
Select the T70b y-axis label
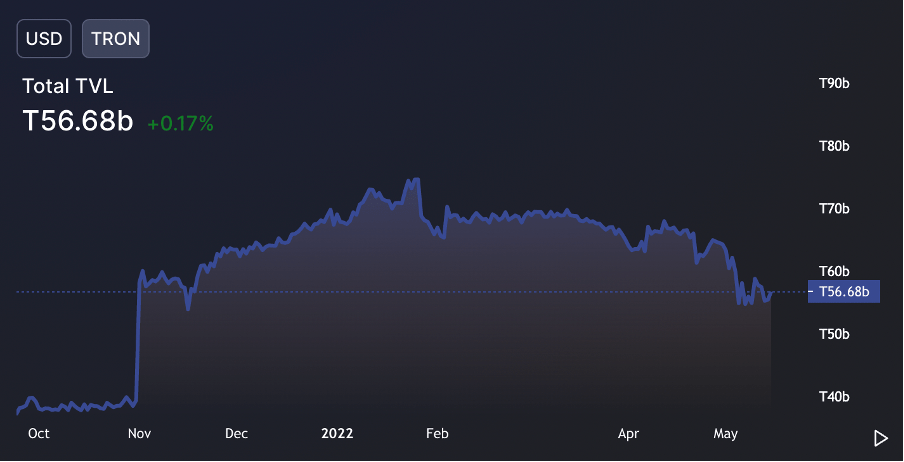833,209
